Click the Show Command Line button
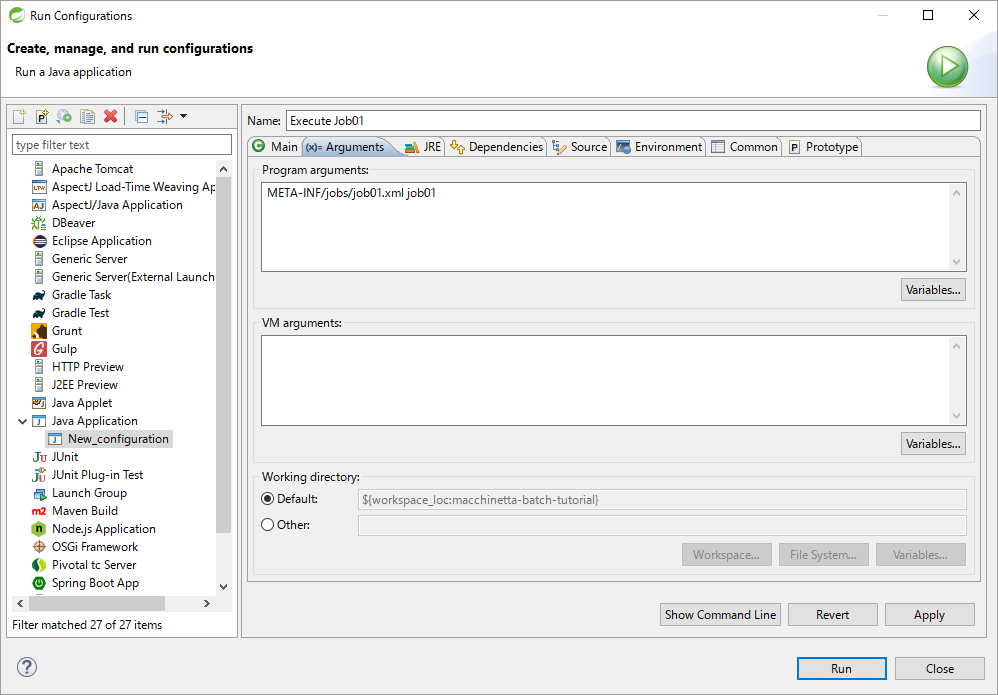The height and width of the screenshot is (695, 998). [x=720, y=614]
